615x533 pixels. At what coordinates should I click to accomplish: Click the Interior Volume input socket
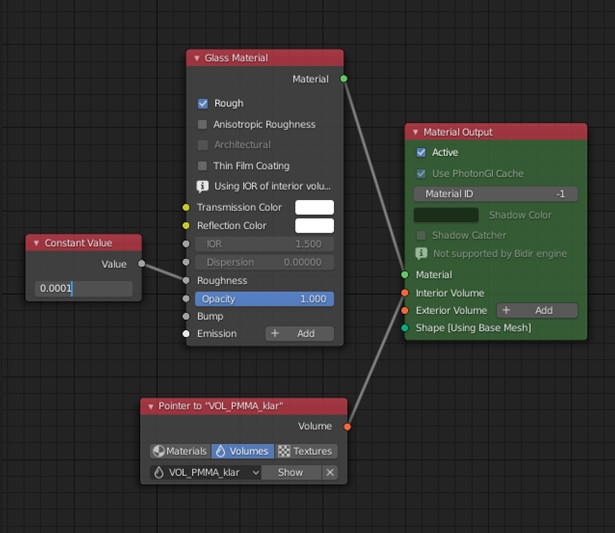pyautogui.click(x=405, y=293)
